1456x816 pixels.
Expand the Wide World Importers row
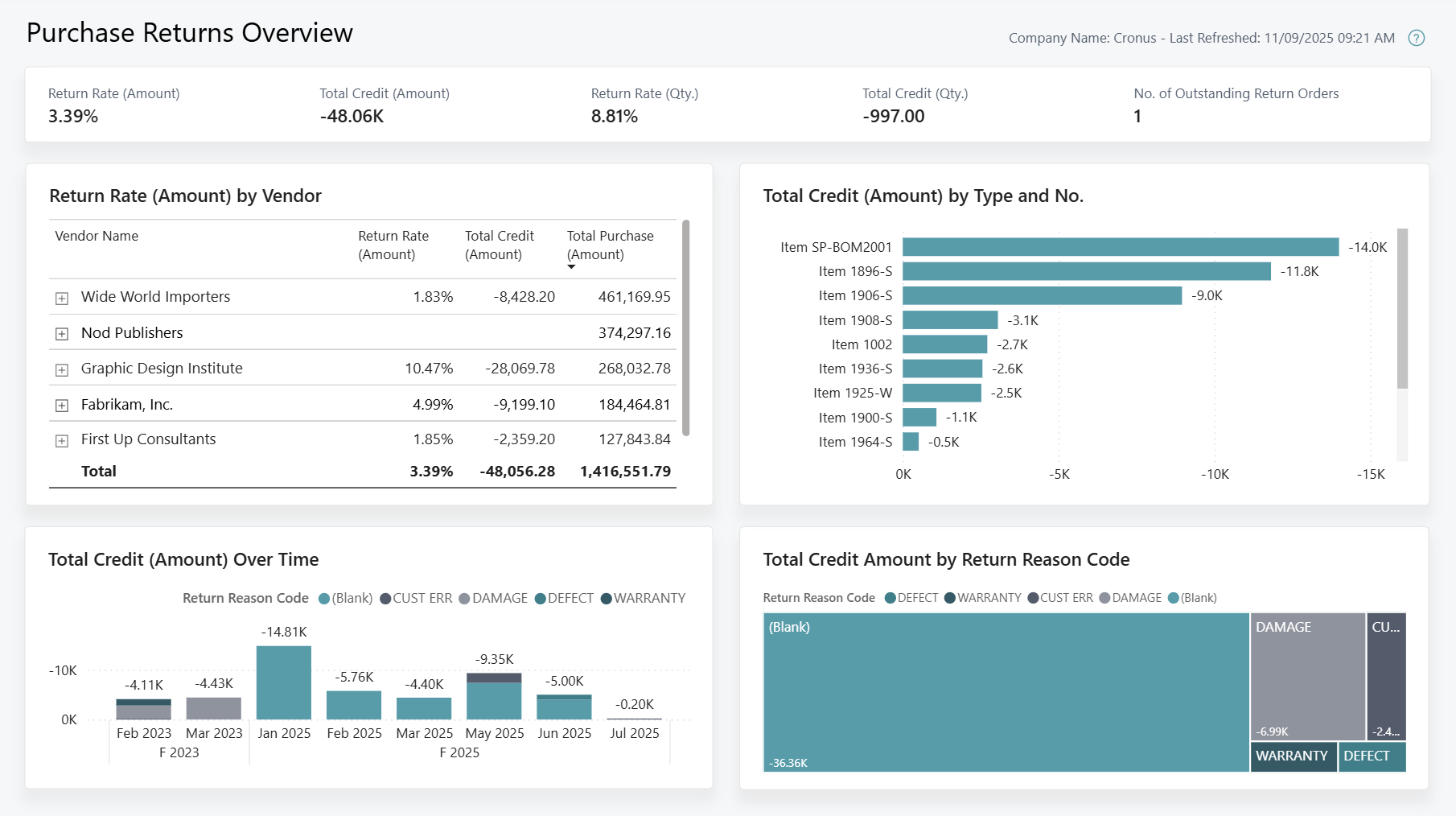(62, 296)
